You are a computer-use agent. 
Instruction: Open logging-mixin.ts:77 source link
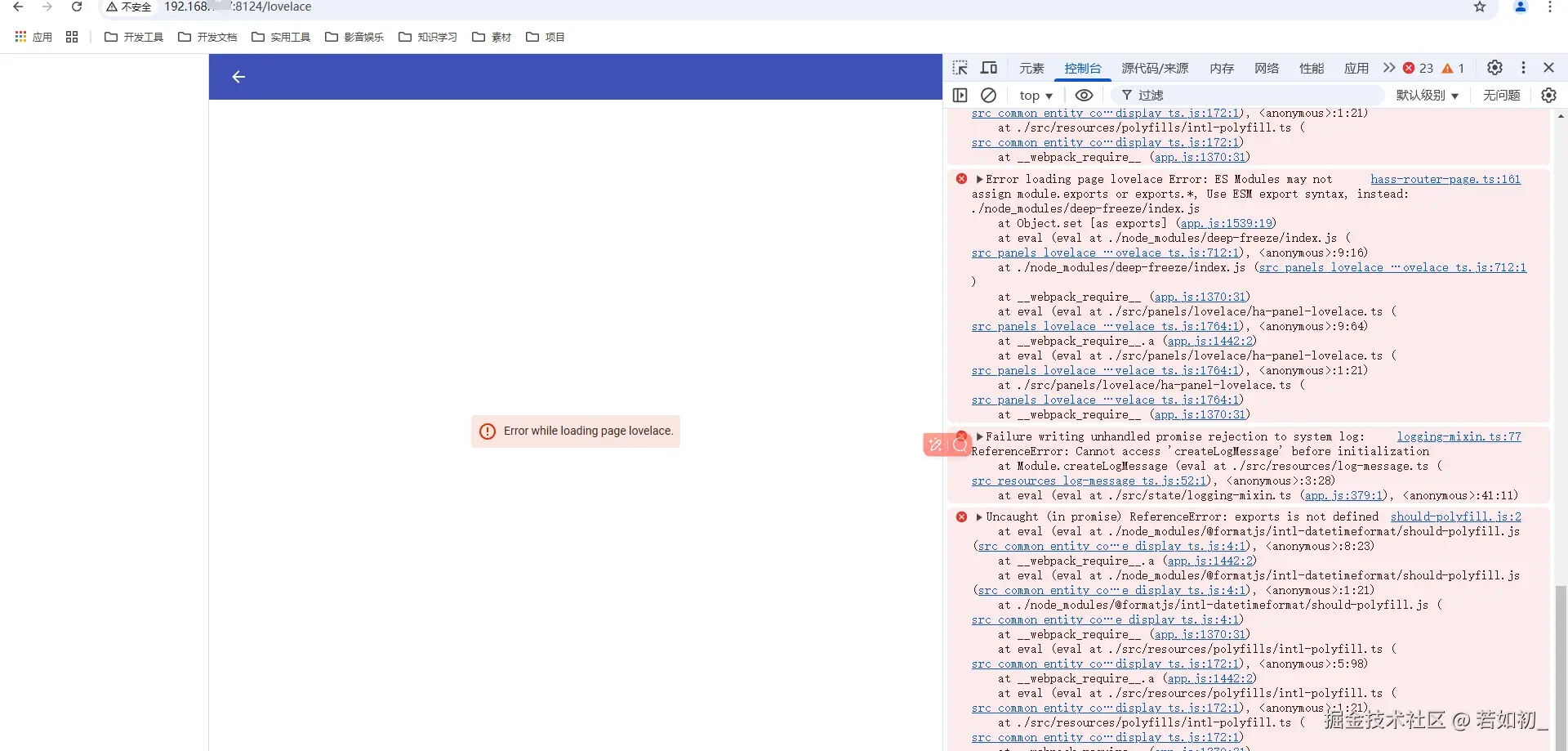tap(1459, 436)
